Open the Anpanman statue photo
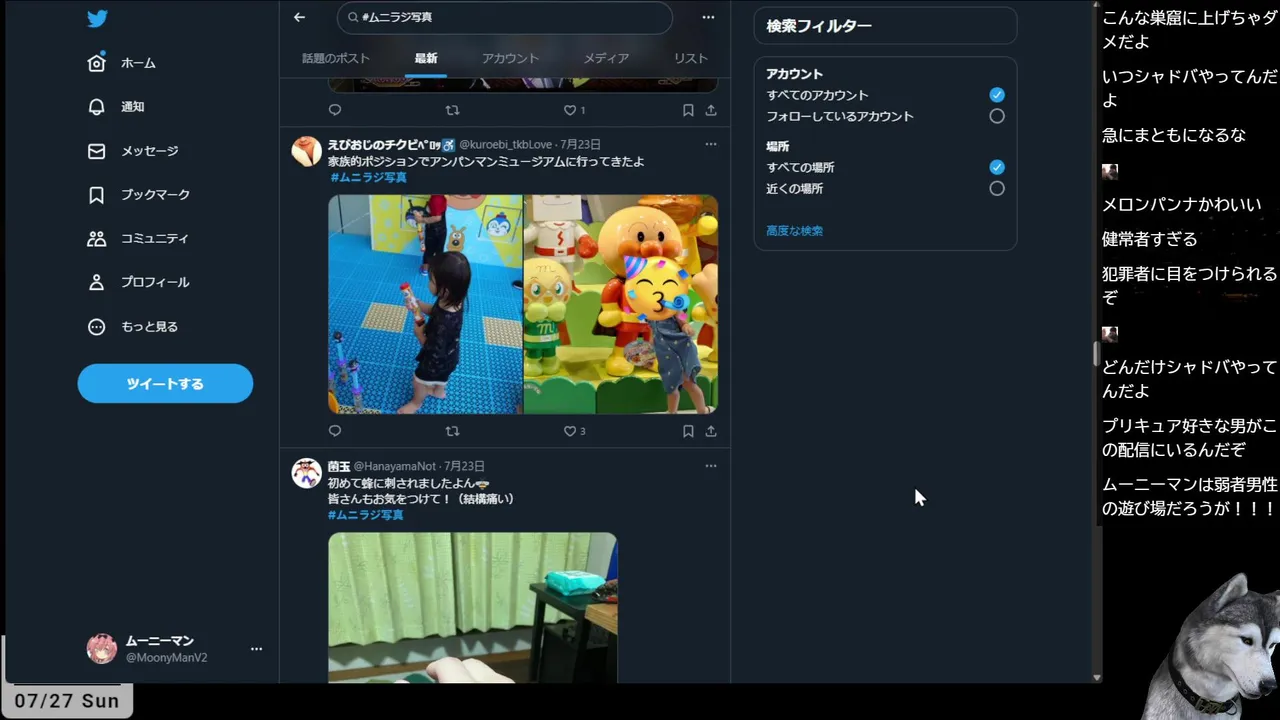 point(621,304)
